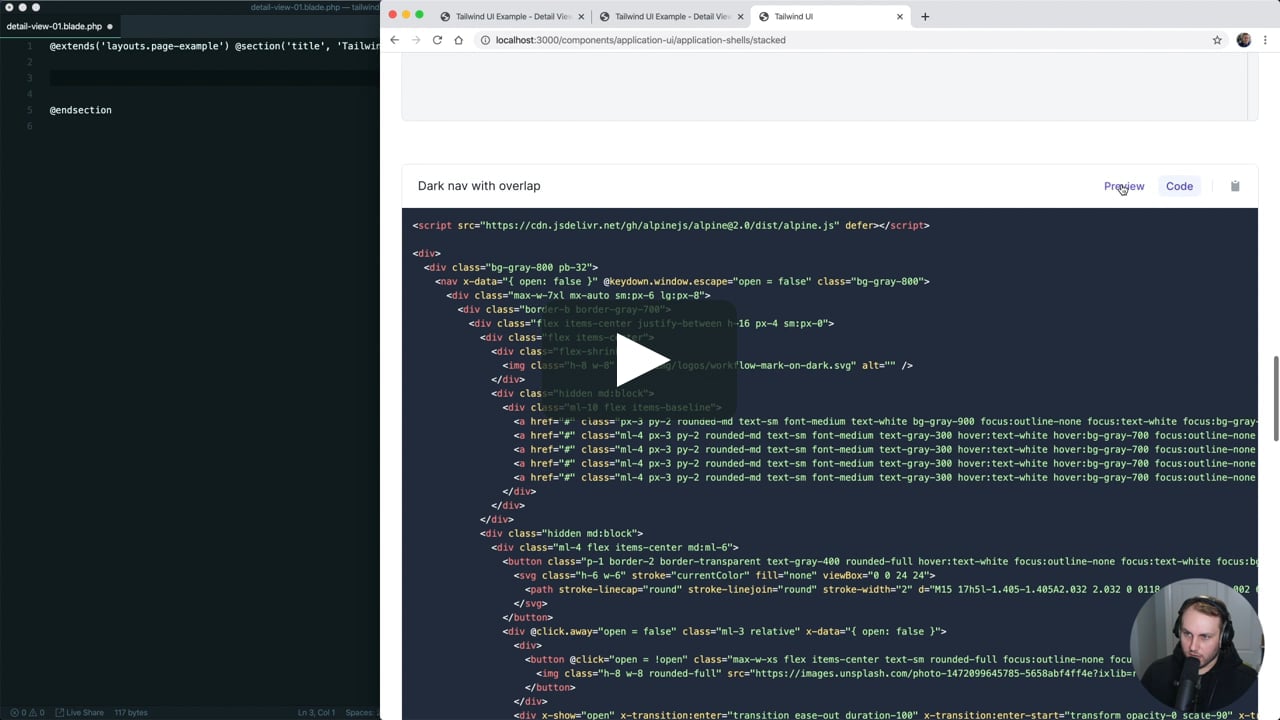Image resolution: width=1280 pixels, height=720 pixels.
Task: Open a new browser tab
Action: click(925, 16)
